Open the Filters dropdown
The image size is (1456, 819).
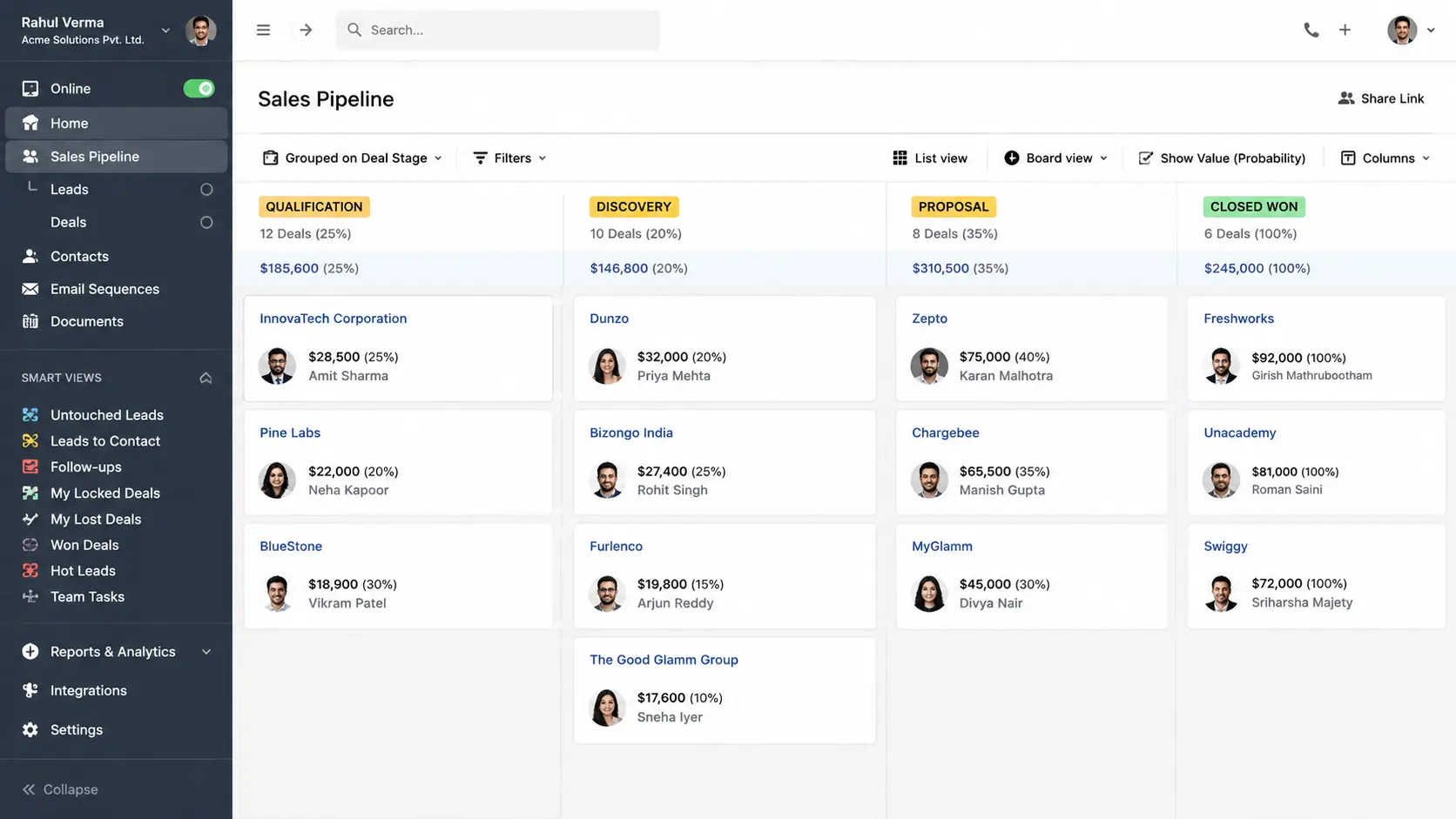tap(509, 158)
